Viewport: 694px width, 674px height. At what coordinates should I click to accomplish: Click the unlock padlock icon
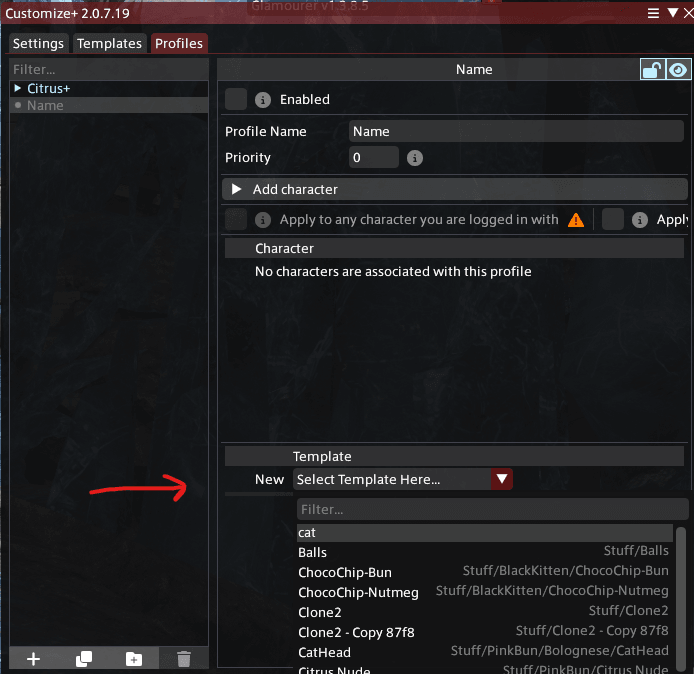tap(652, 69)
